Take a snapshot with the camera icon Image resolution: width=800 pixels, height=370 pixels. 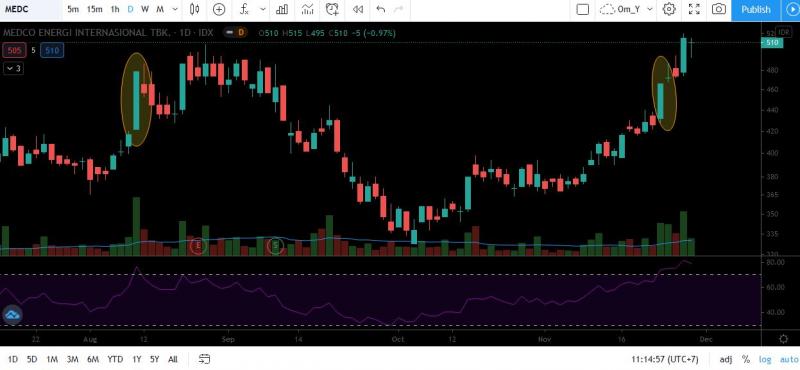tap(719, 9)
